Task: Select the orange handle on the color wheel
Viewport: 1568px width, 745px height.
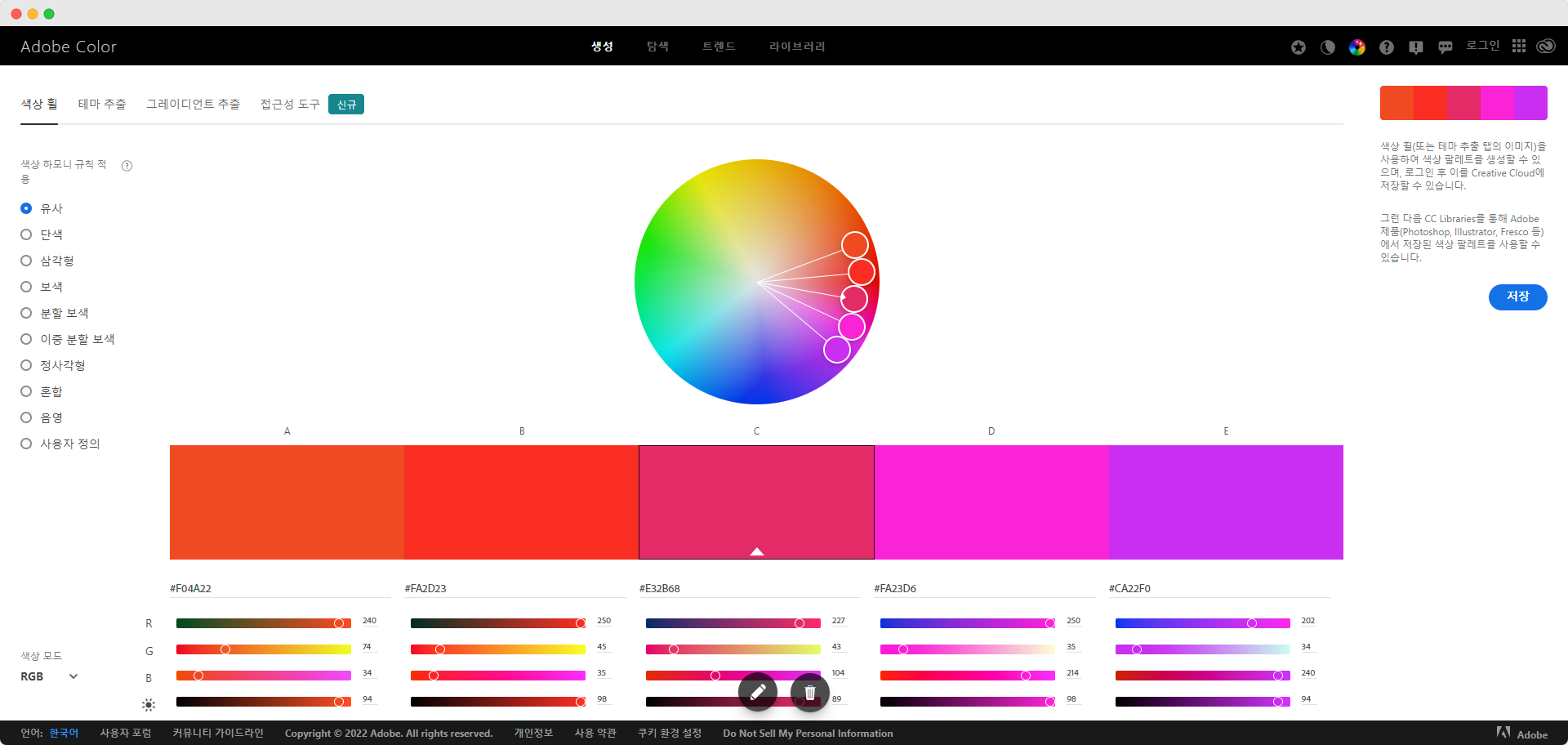Action: click(x=855, y=245)
